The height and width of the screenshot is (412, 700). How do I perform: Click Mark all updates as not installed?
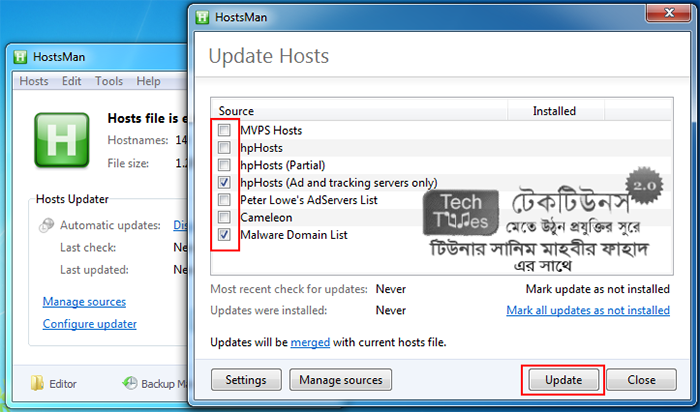(x=588, y=310)
